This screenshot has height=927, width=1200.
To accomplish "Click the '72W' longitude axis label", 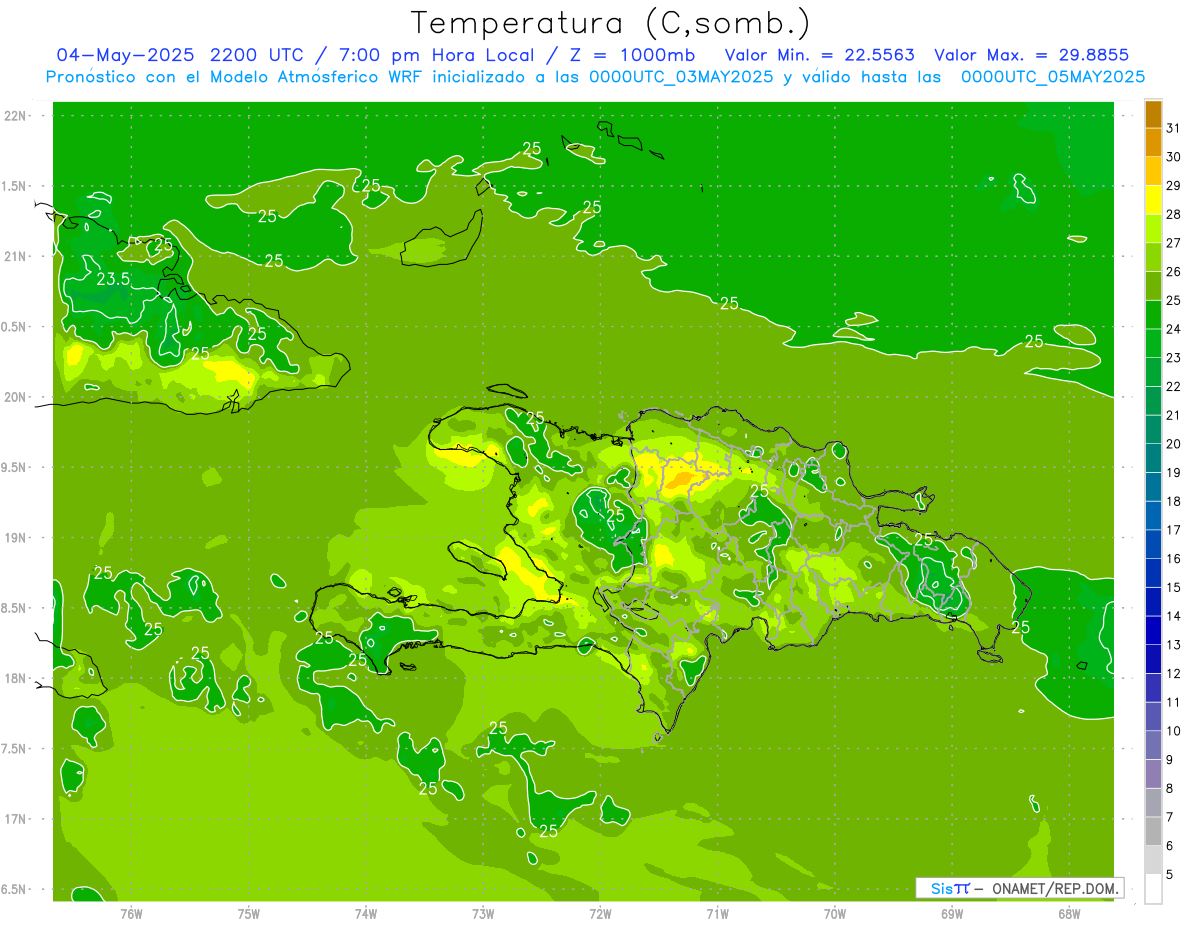I will (x=600, y=913).
